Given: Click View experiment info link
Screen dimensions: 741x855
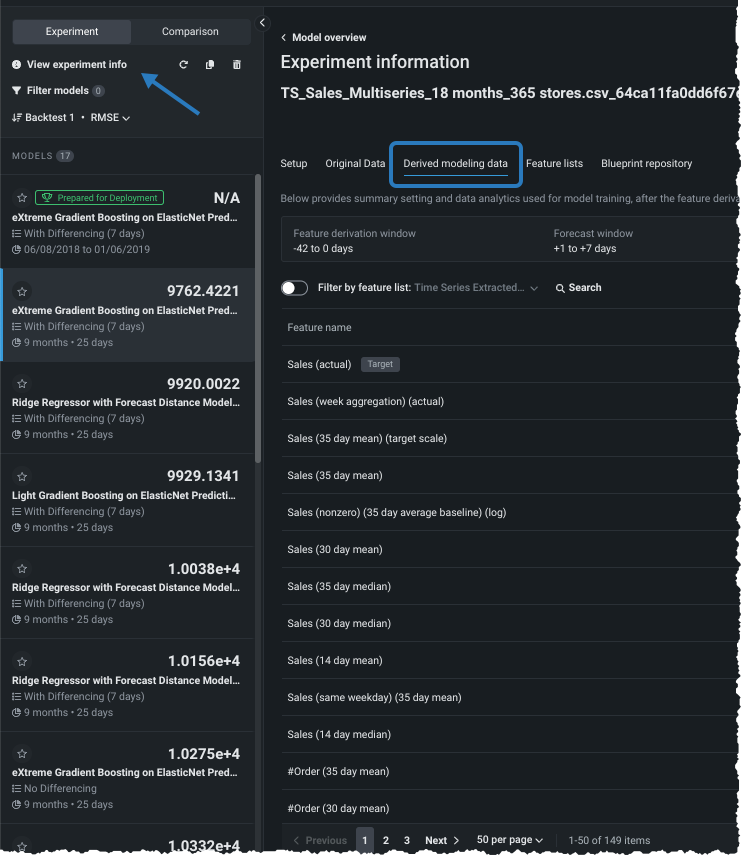Looking at the screenshot, I should [76, 65].
